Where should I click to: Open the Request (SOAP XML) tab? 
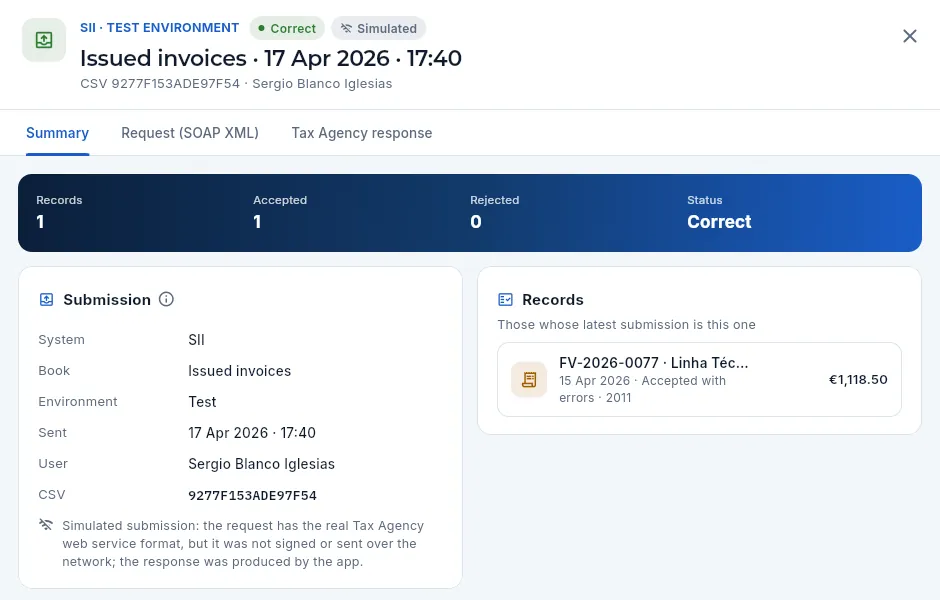(190, 133)
